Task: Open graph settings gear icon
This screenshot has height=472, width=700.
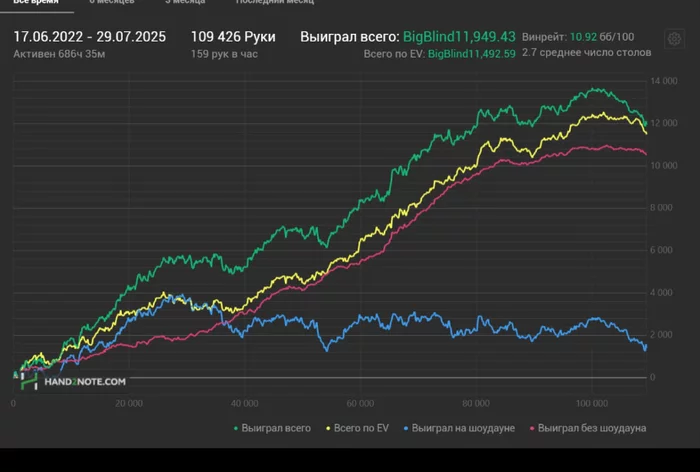Action: click(674, 39)
